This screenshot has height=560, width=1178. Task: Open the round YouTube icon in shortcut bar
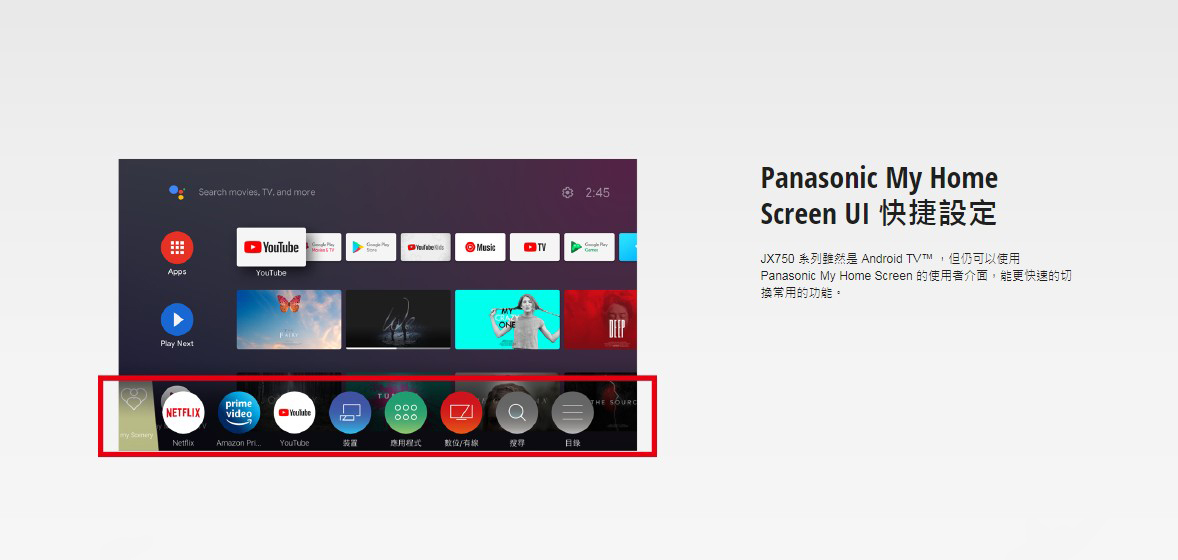click(x=294, y=413)
